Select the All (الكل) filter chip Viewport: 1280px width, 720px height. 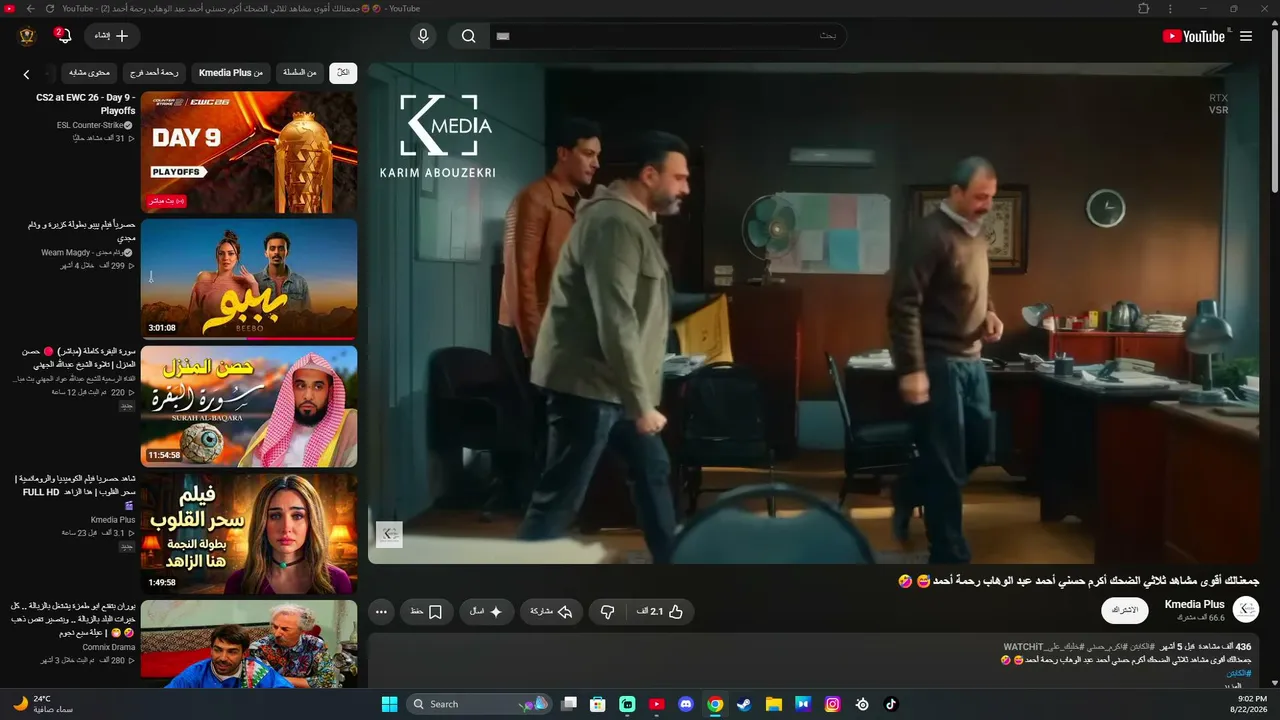[343, 73]
